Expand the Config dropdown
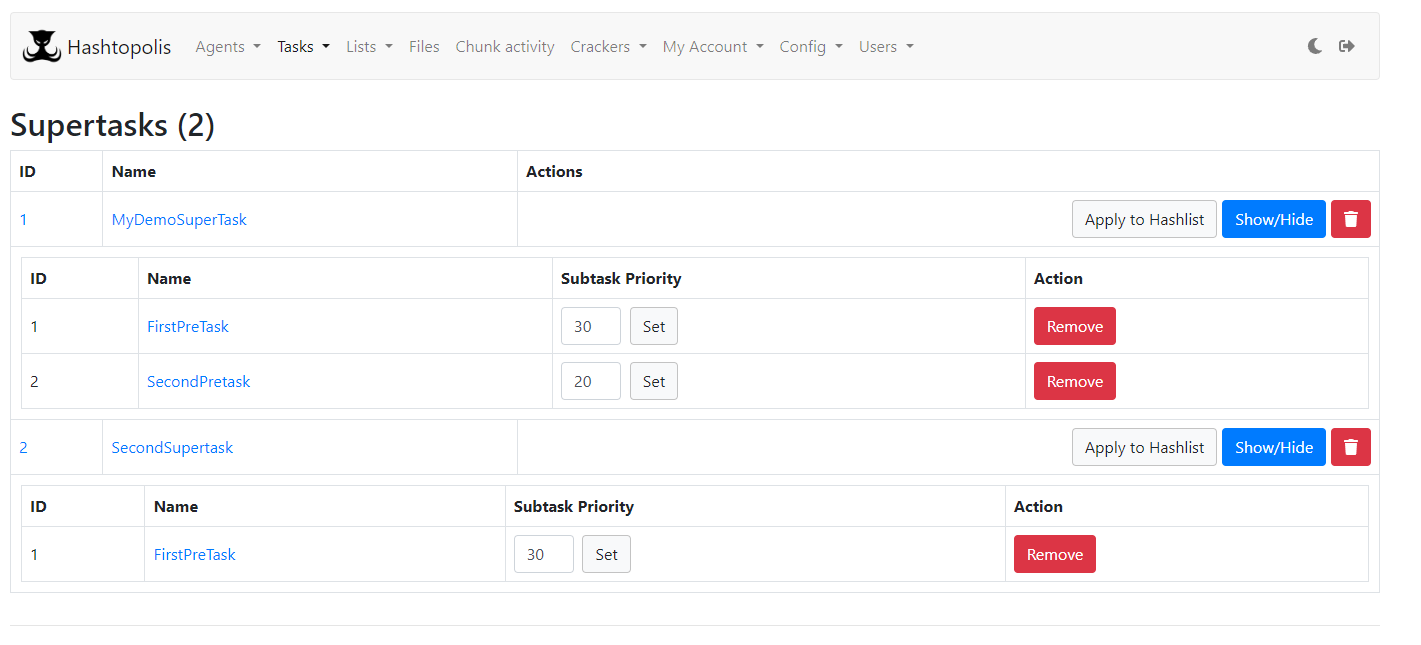Screen dimensions: 1421x645 coord(811,46)
